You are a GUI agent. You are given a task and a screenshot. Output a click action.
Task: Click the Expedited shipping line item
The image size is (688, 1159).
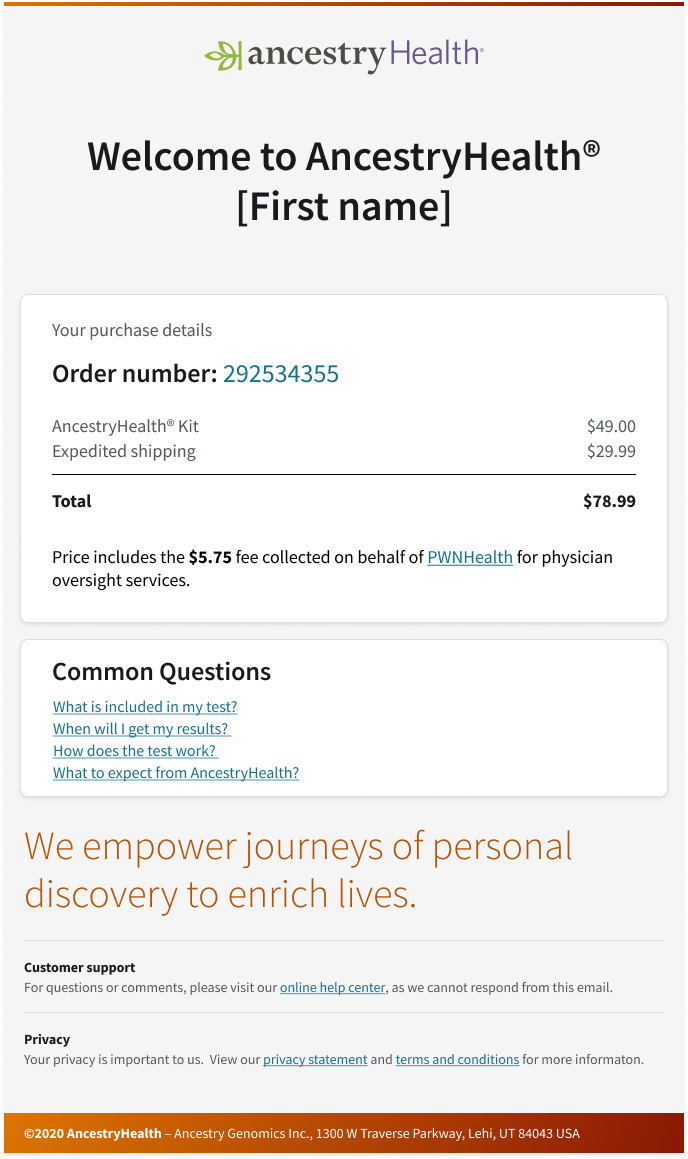click(x=124, y=452)
